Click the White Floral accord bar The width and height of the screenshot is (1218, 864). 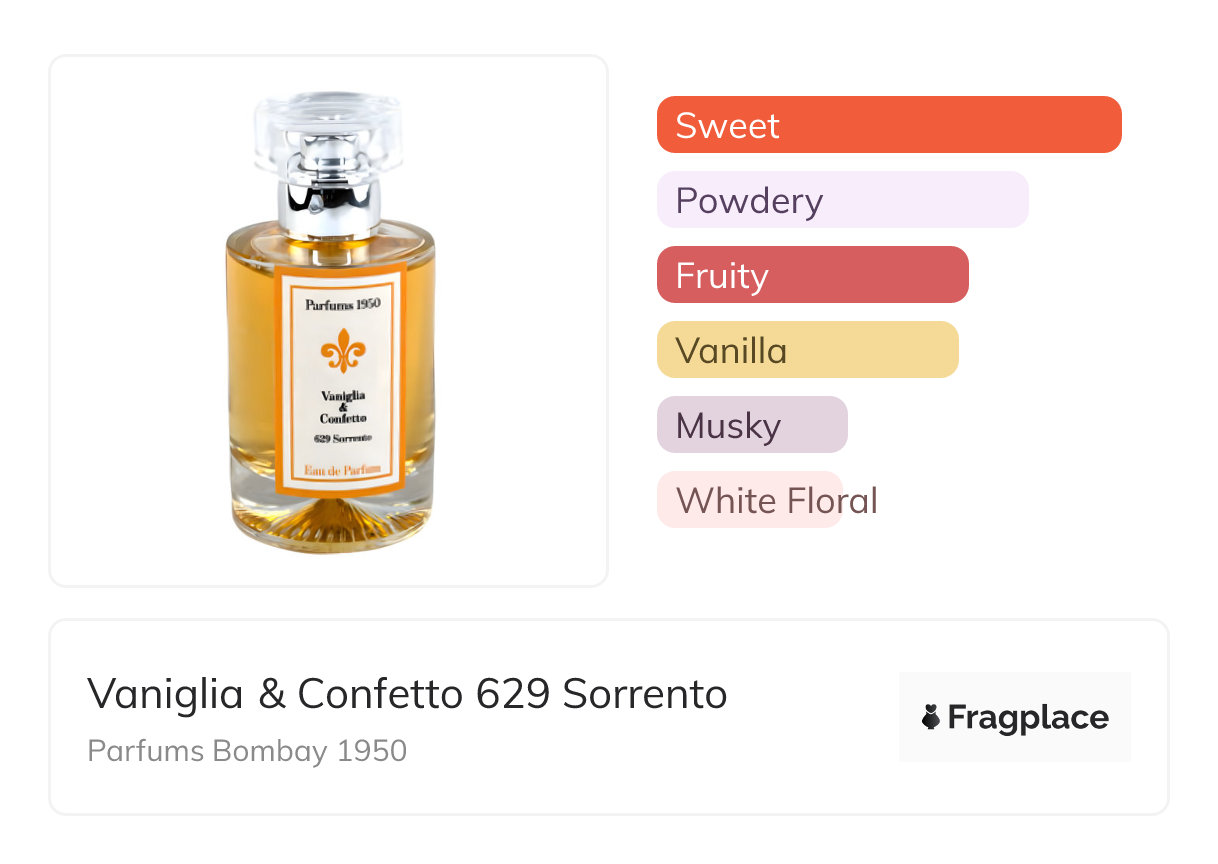click(750, 500)
